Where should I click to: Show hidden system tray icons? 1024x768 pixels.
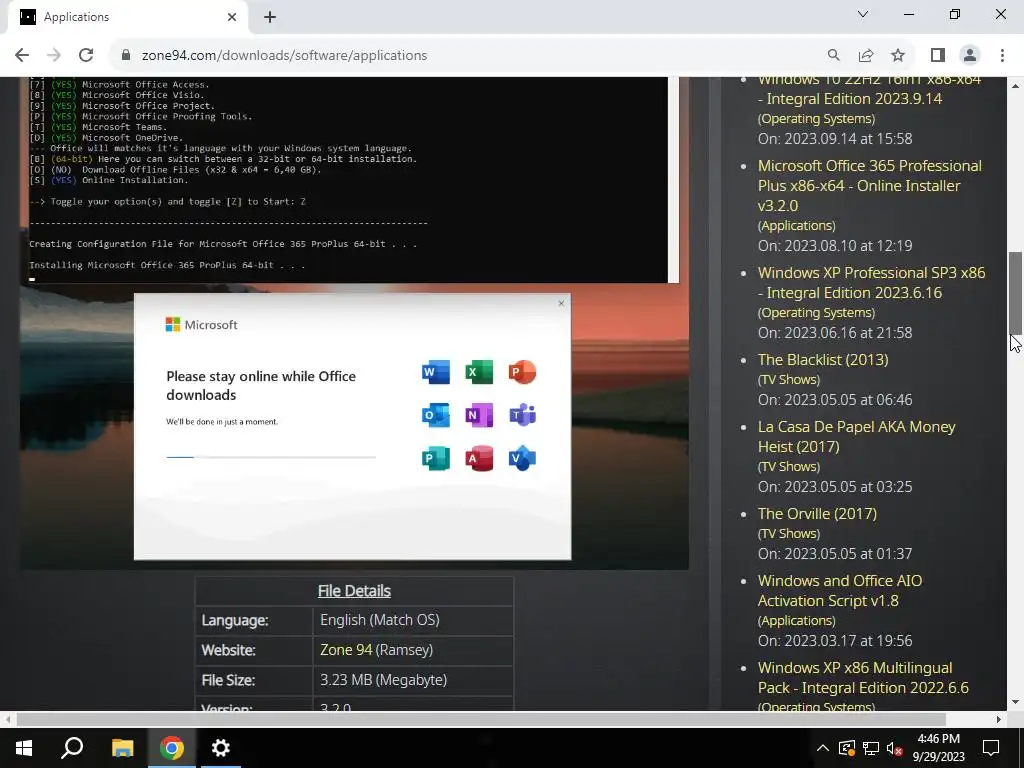(823, 748)
